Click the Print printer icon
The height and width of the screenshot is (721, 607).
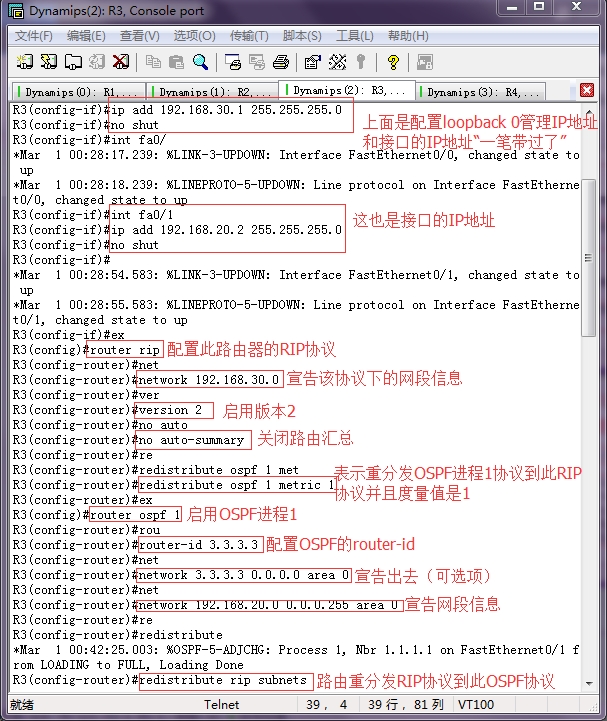(x=281, y=62)
